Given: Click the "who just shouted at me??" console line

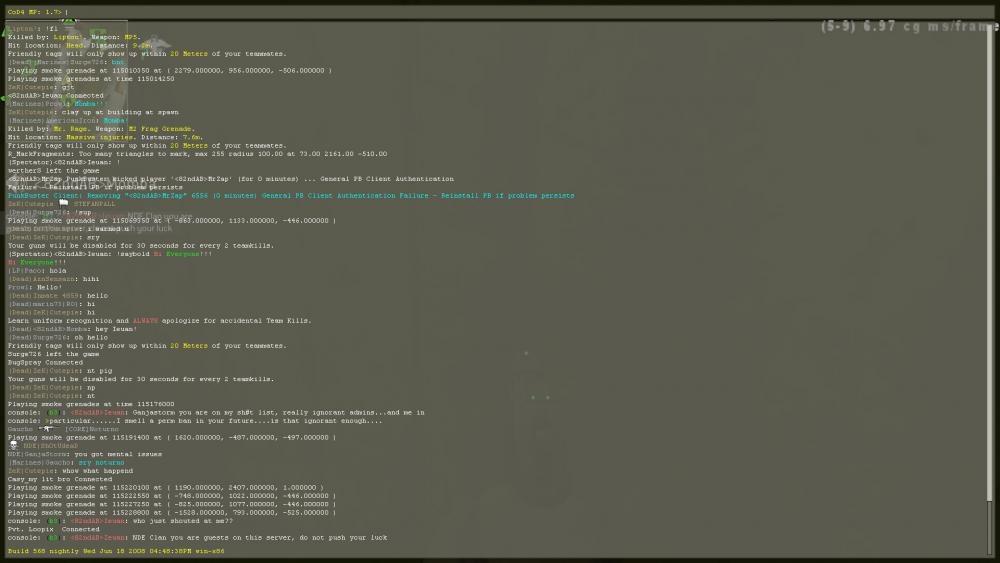Looking at the screenshot, I should pos(121,521).
